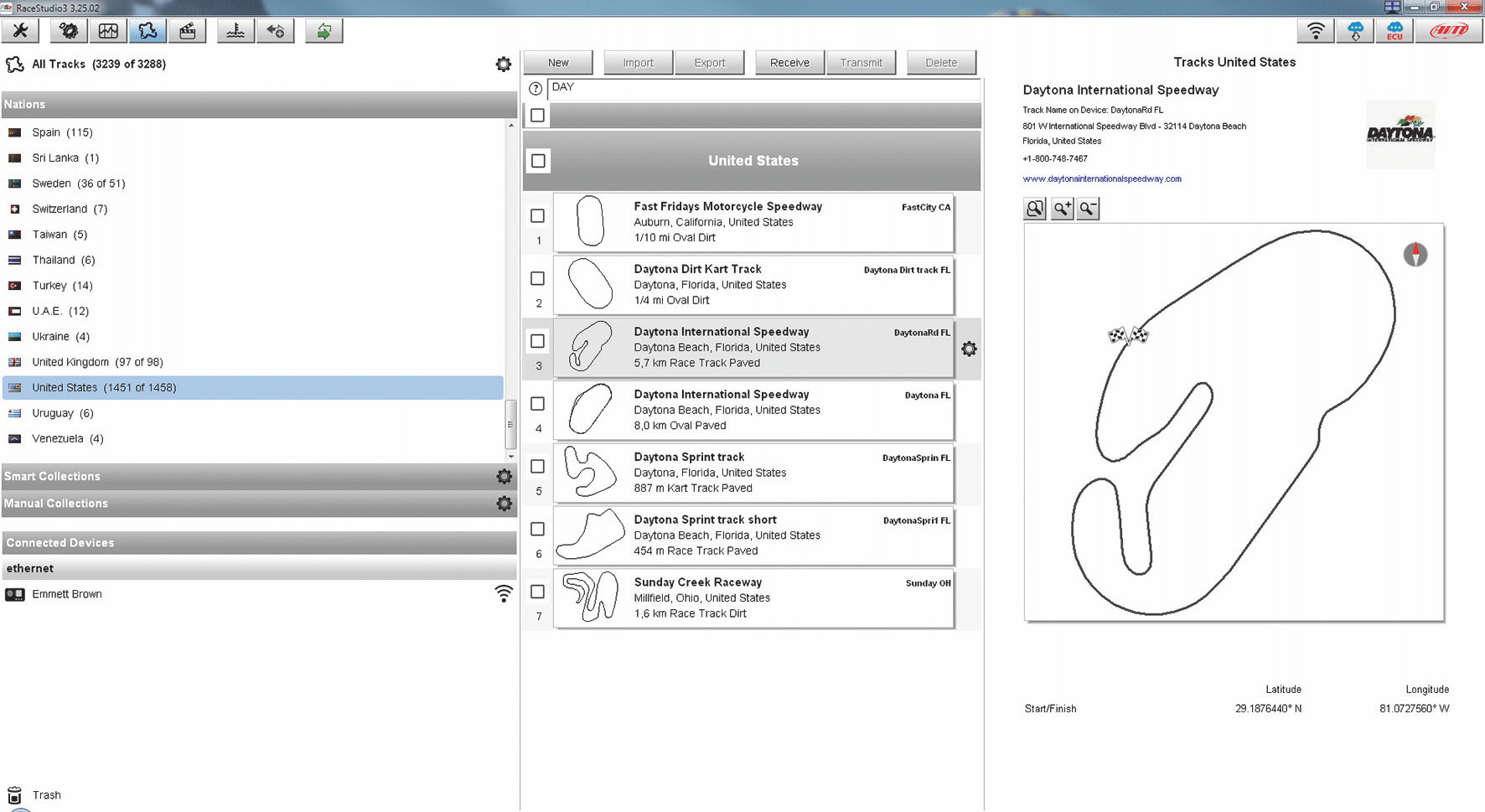Viewport: 1485px width, 812px height.
Task: Check Daytona Sprint track 887 m checkbox
Action: click(538, 466)
